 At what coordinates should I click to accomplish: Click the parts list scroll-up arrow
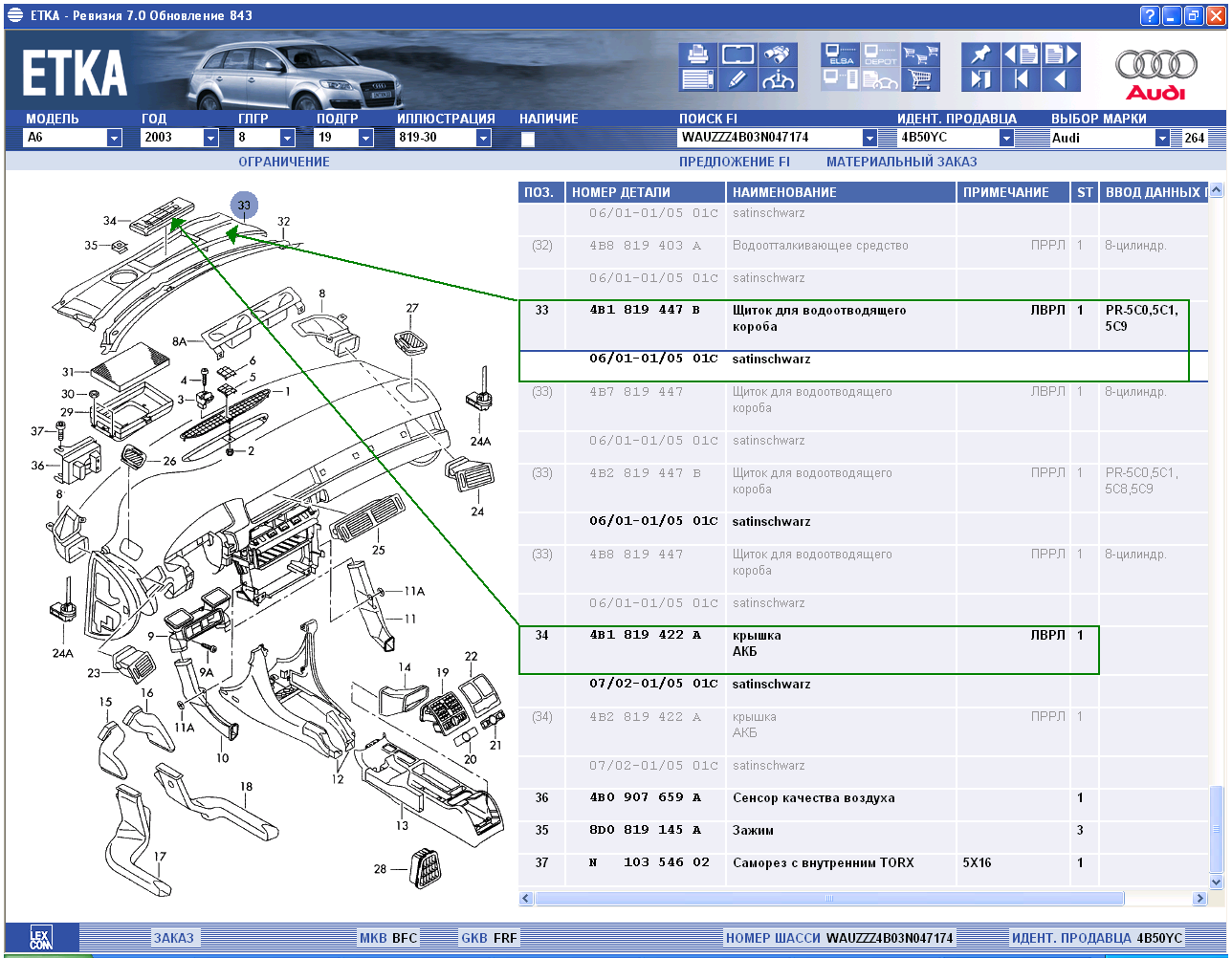[1217, 190]
